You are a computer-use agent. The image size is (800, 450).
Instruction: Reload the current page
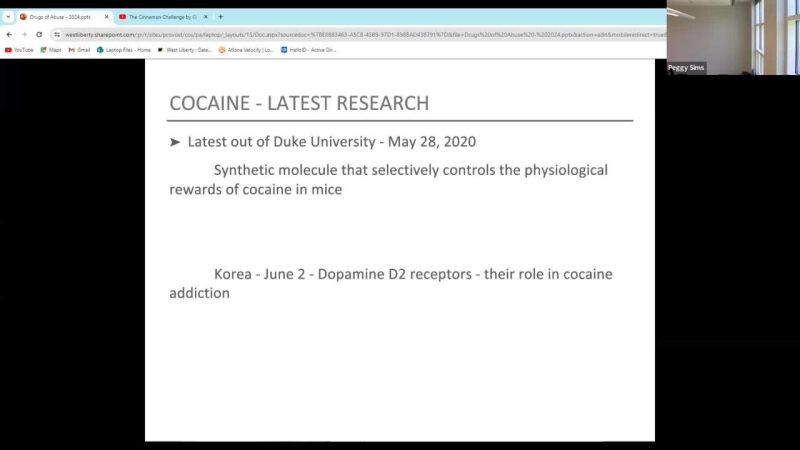(x=39, y=34)
